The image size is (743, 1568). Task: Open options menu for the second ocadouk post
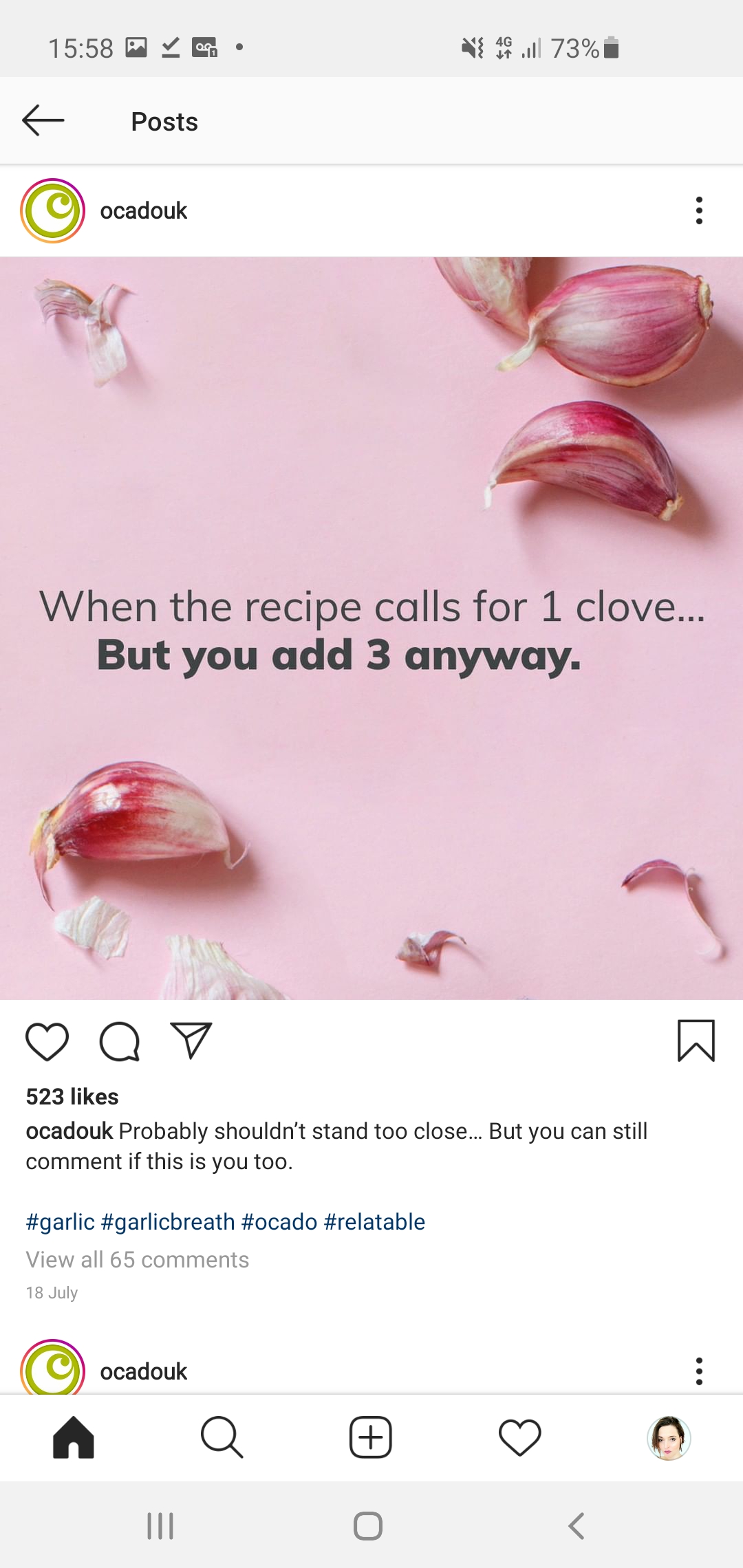699,1371
